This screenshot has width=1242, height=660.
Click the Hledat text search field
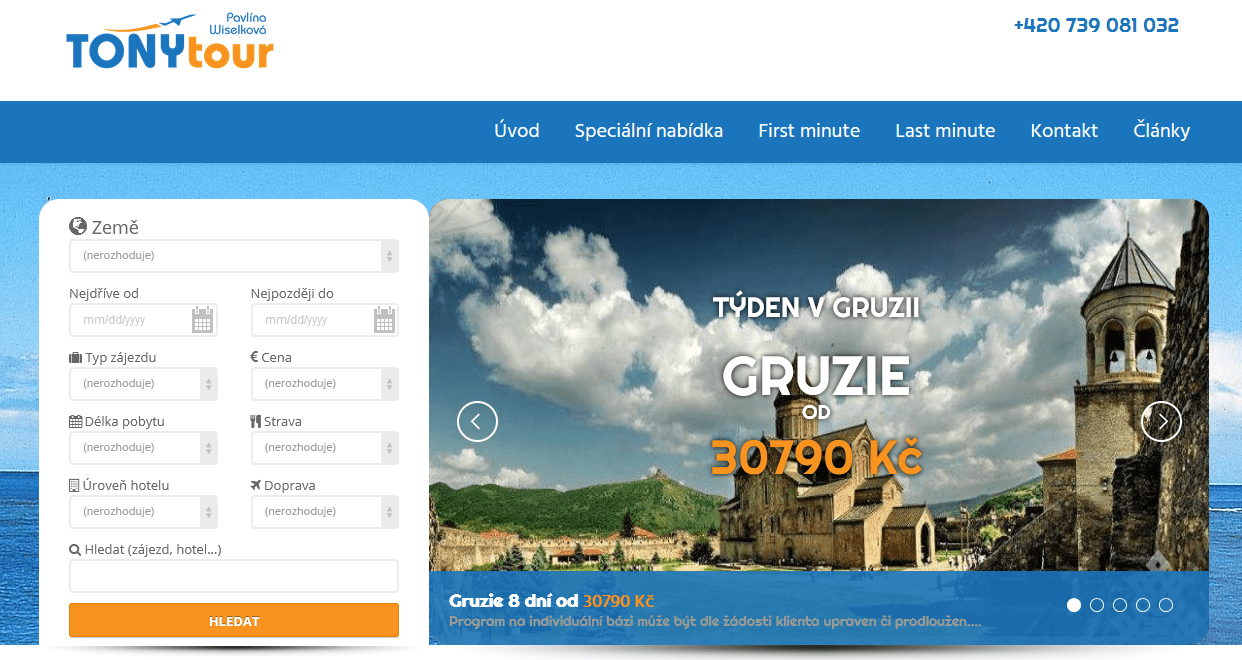234,576
